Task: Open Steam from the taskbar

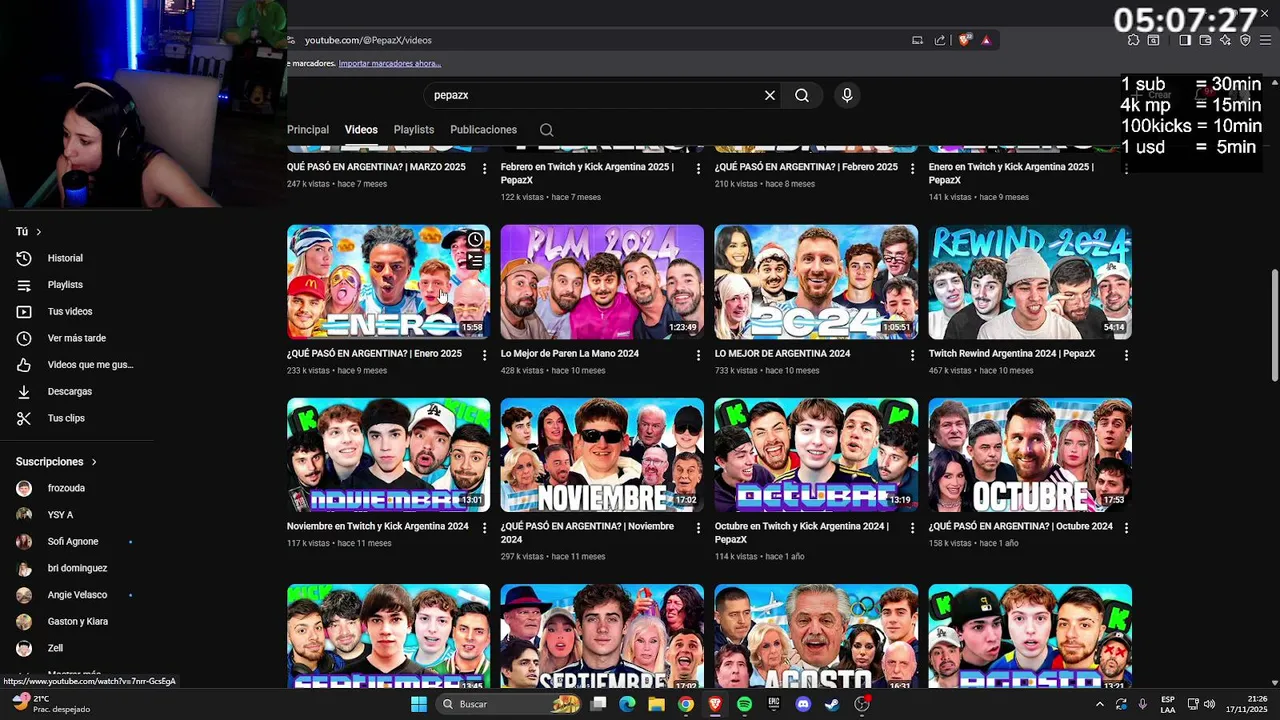Action: (x=831, y=704)
